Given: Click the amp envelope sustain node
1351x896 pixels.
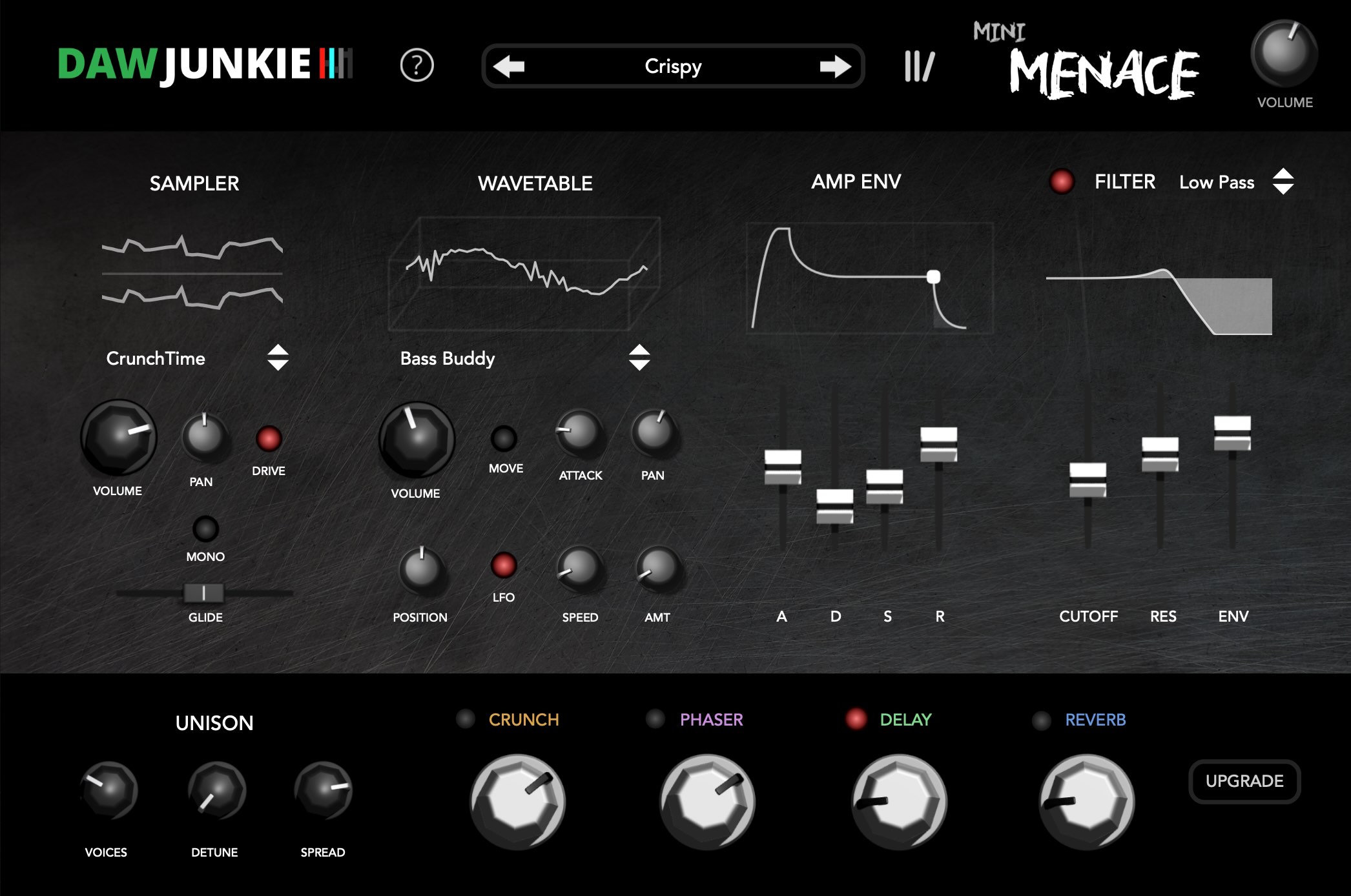Looking at the screenshot, I should tap(933, 277).
